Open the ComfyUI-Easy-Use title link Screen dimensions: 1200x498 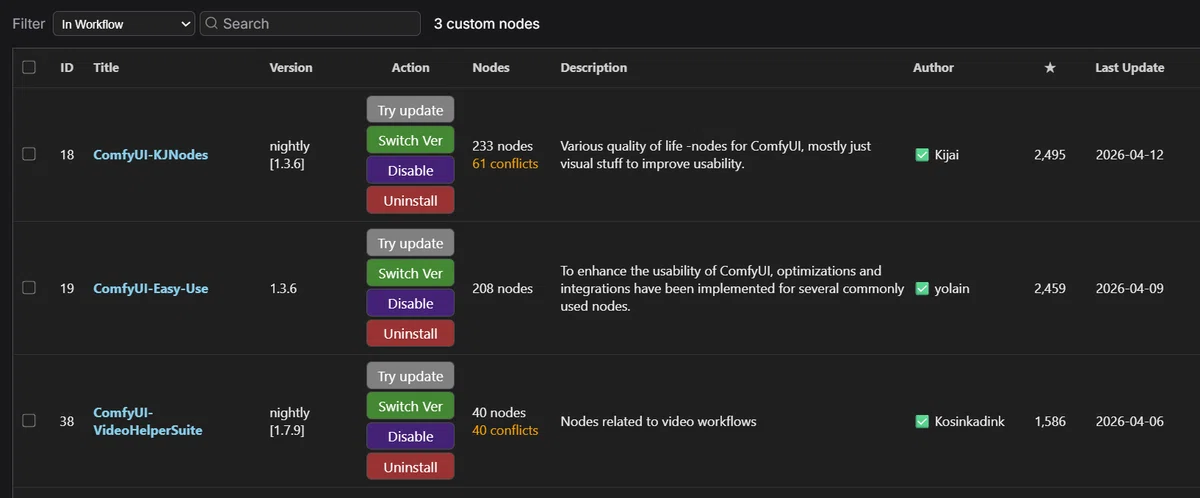click(151, 288)
